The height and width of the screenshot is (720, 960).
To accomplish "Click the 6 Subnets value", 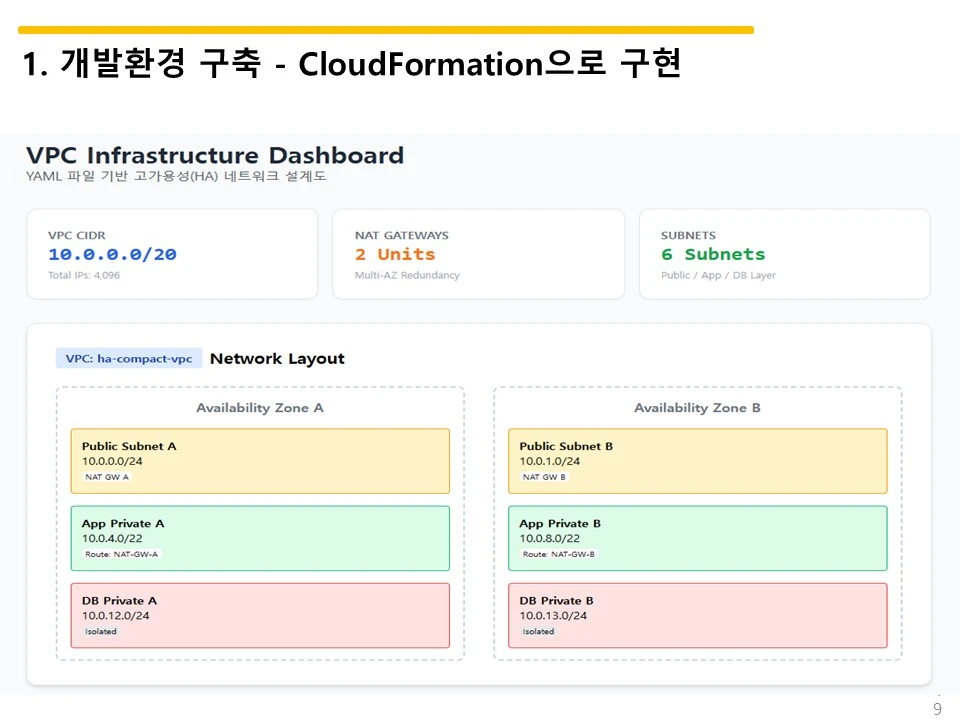I will point(713,254).
